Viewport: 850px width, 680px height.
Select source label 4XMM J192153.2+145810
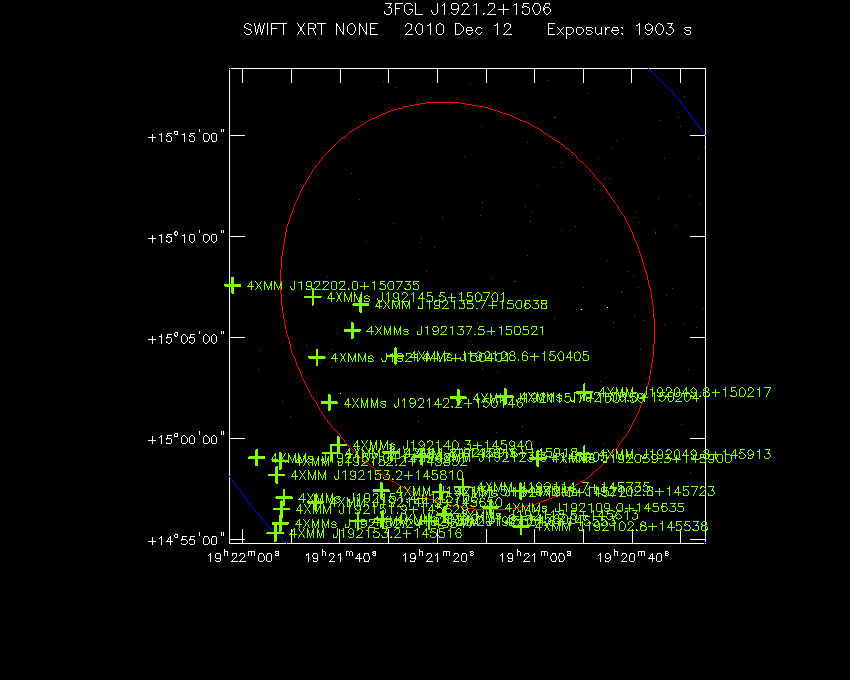(377, 476)
